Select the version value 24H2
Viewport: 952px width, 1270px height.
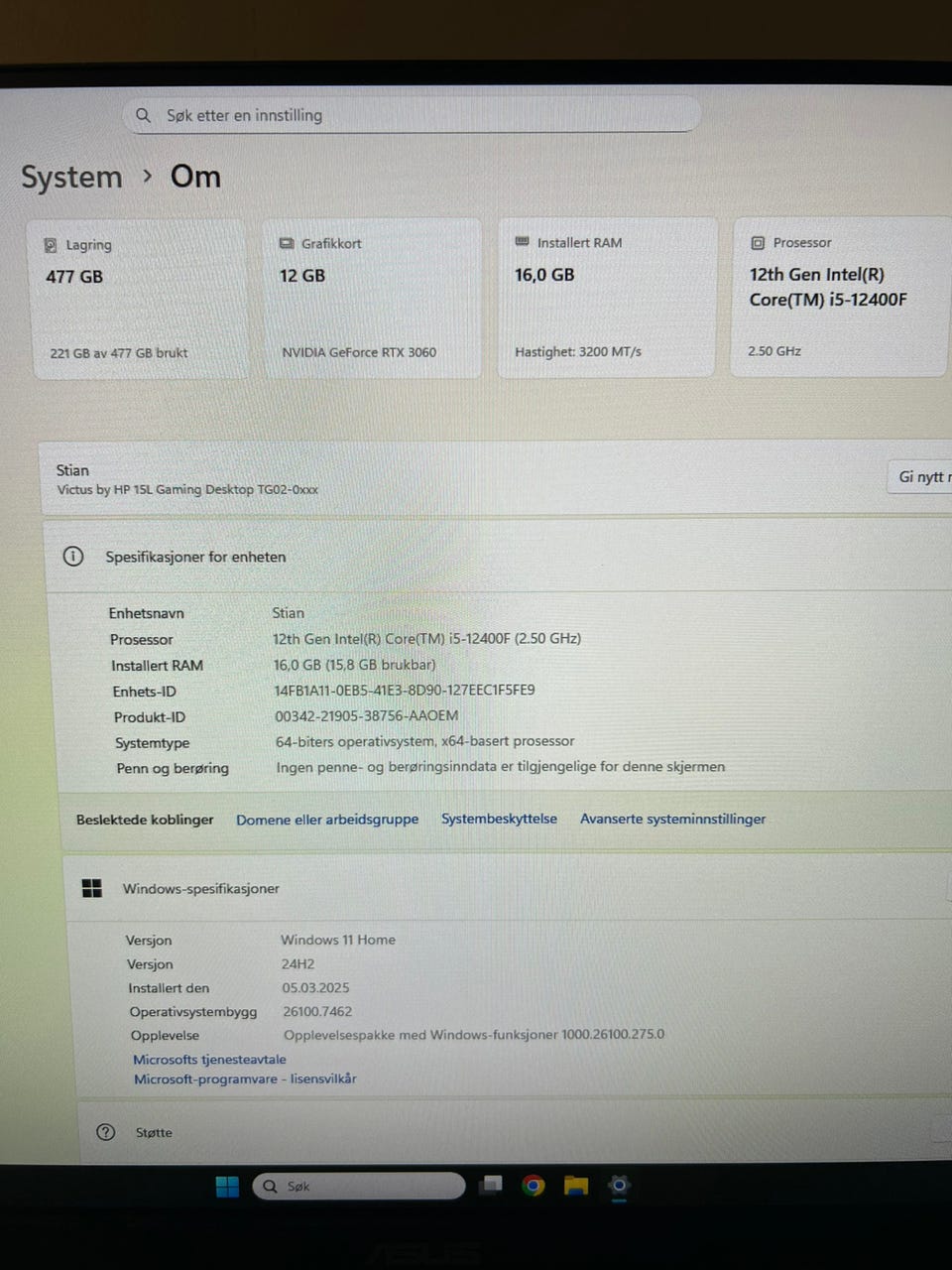pyautogui.click(x=297, y=963)
